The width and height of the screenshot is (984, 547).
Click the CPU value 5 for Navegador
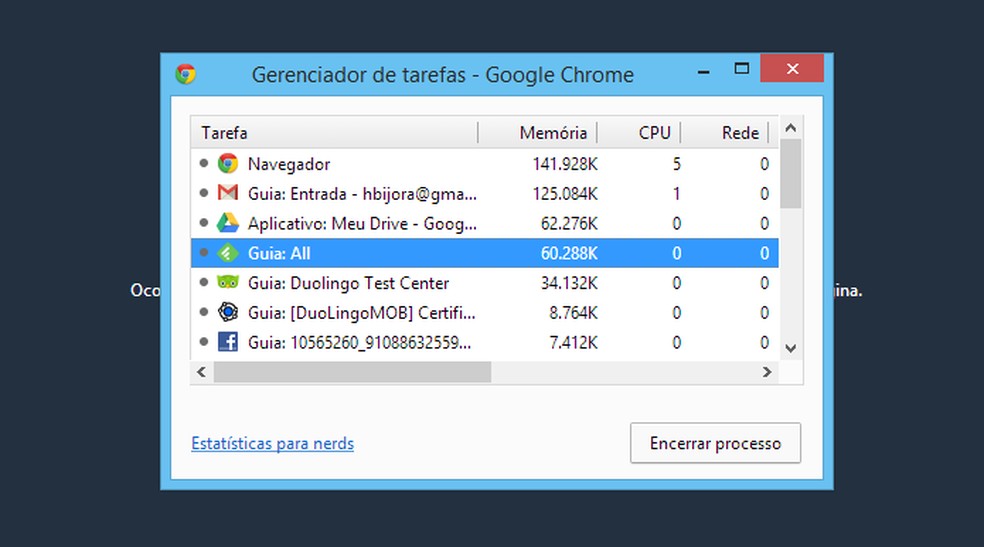coord(676,164)
